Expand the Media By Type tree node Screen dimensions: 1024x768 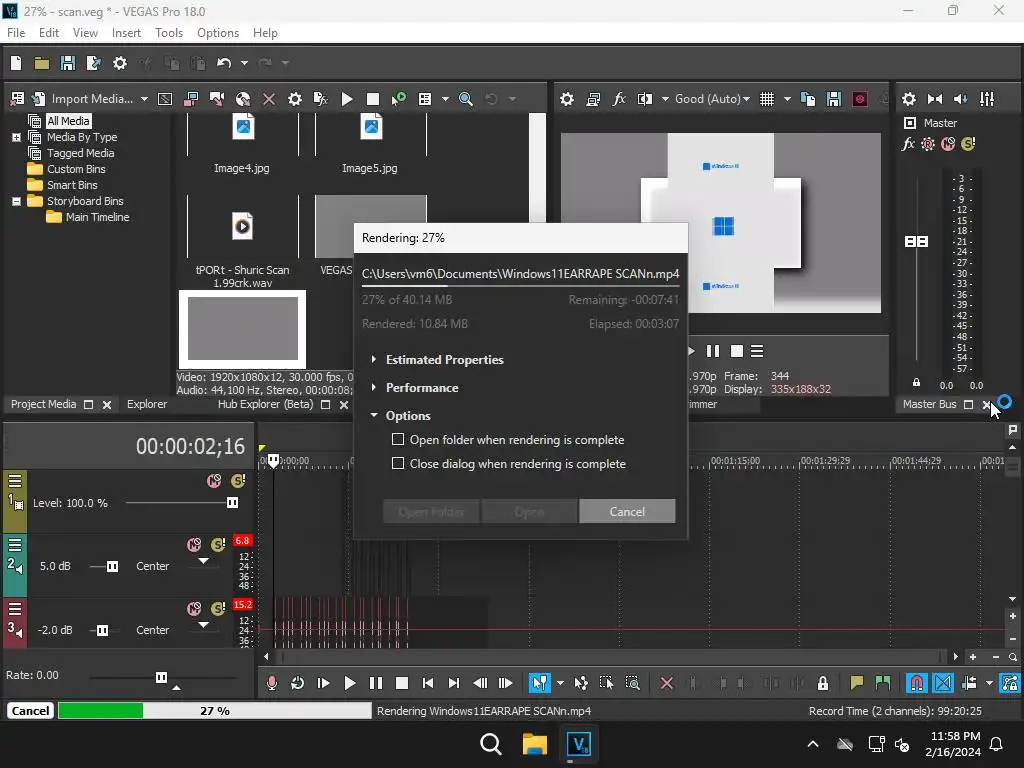[x=16, y=137]
